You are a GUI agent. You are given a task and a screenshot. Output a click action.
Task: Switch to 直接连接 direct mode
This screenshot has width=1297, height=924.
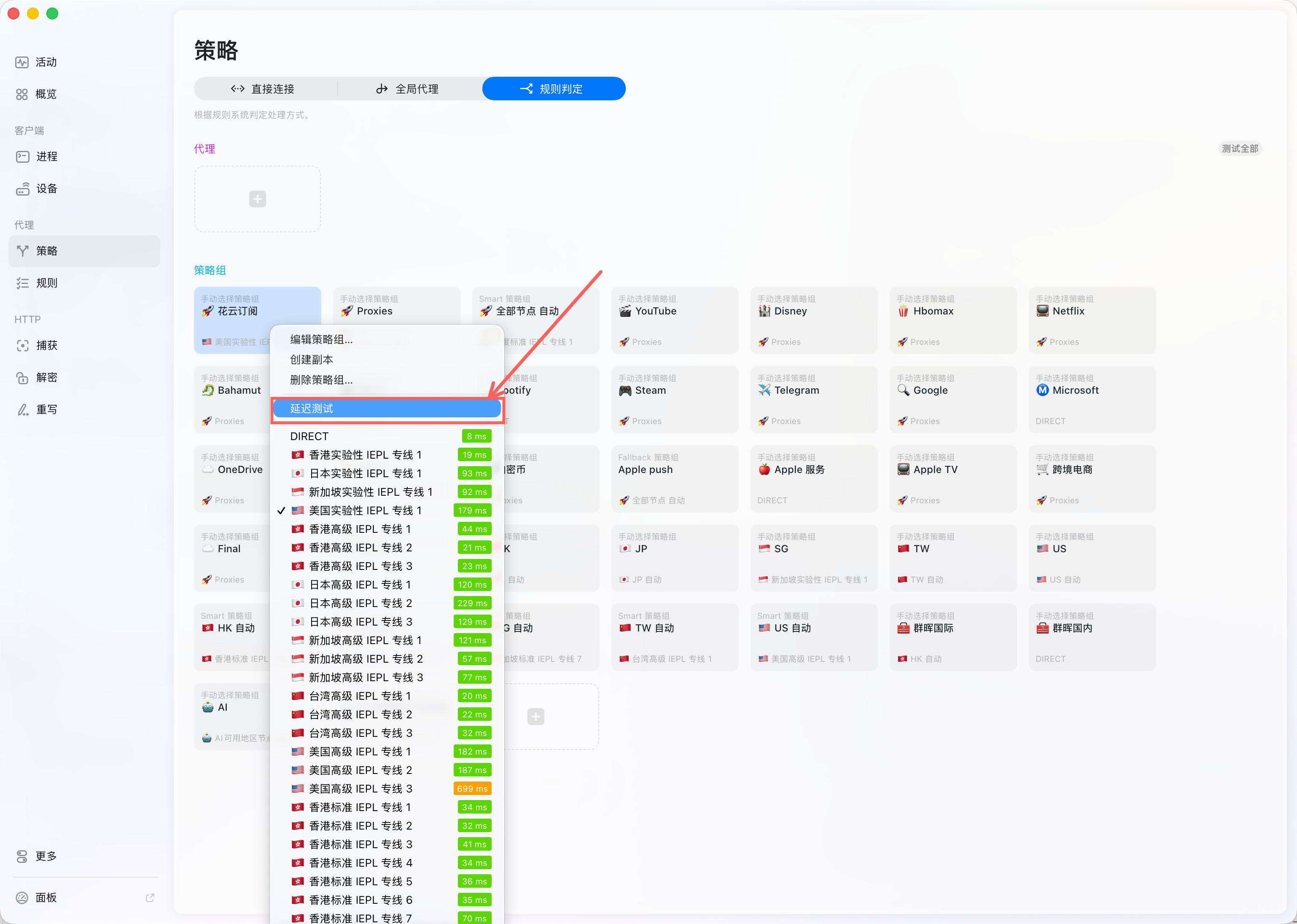(x=266, y=89)
